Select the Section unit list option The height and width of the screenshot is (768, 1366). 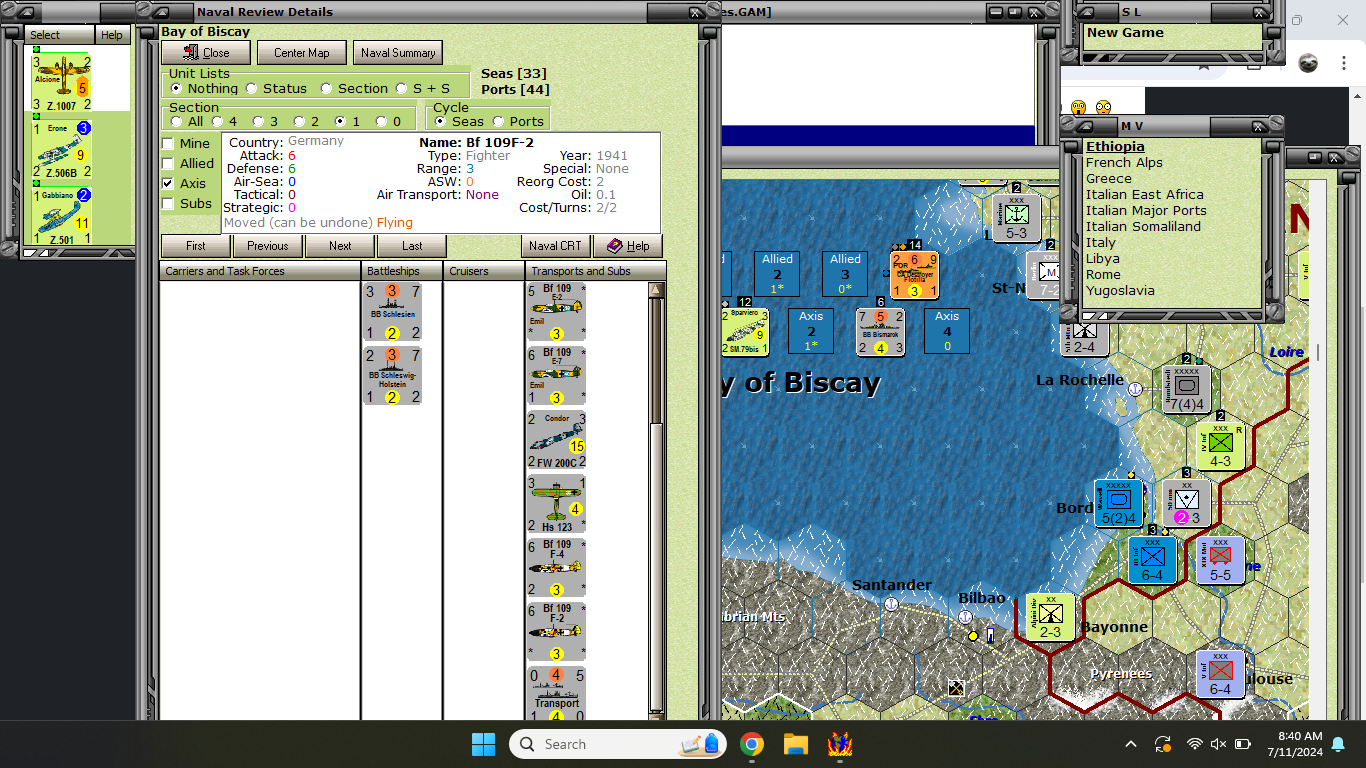click(326, 88)
